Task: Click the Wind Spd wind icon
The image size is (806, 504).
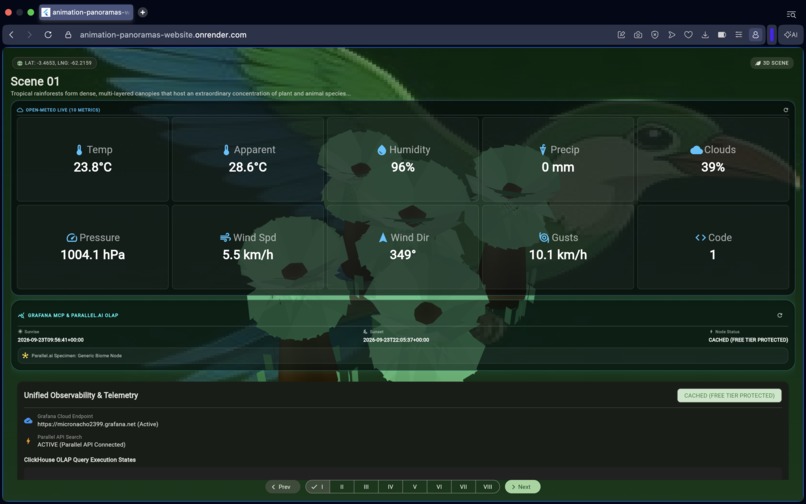Action: (x=225, y=238)
